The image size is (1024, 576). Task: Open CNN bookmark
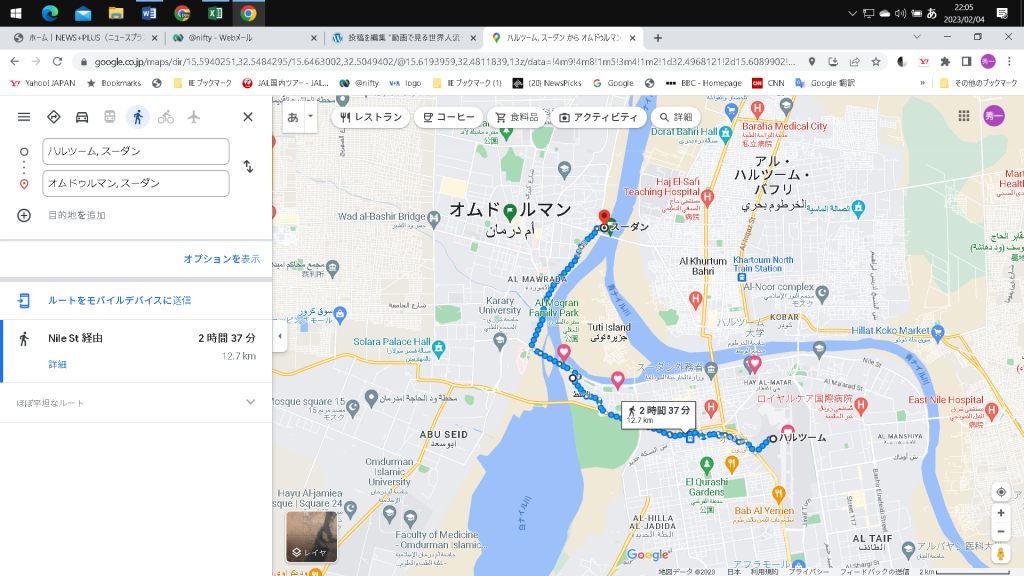tap(769, 83)
